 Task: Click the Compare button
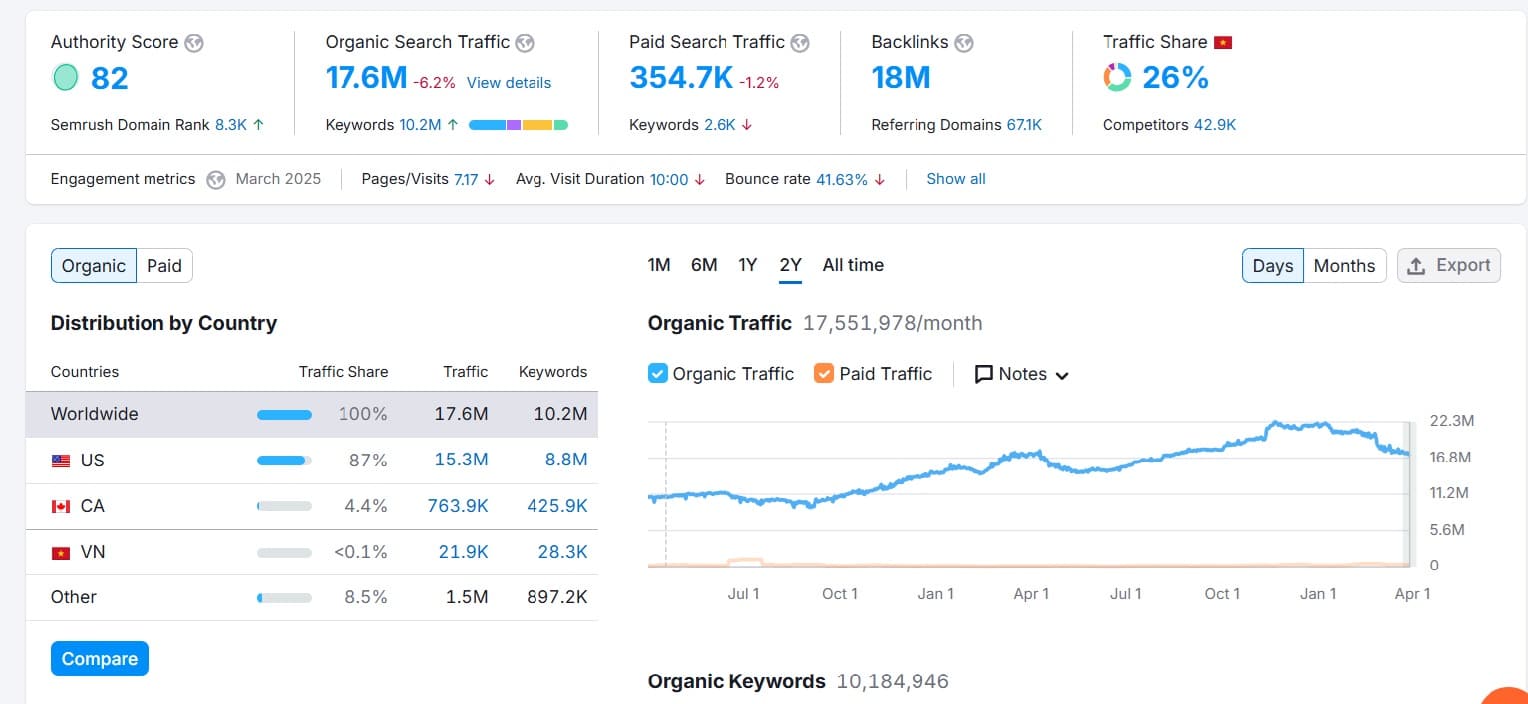pos(100,659)
